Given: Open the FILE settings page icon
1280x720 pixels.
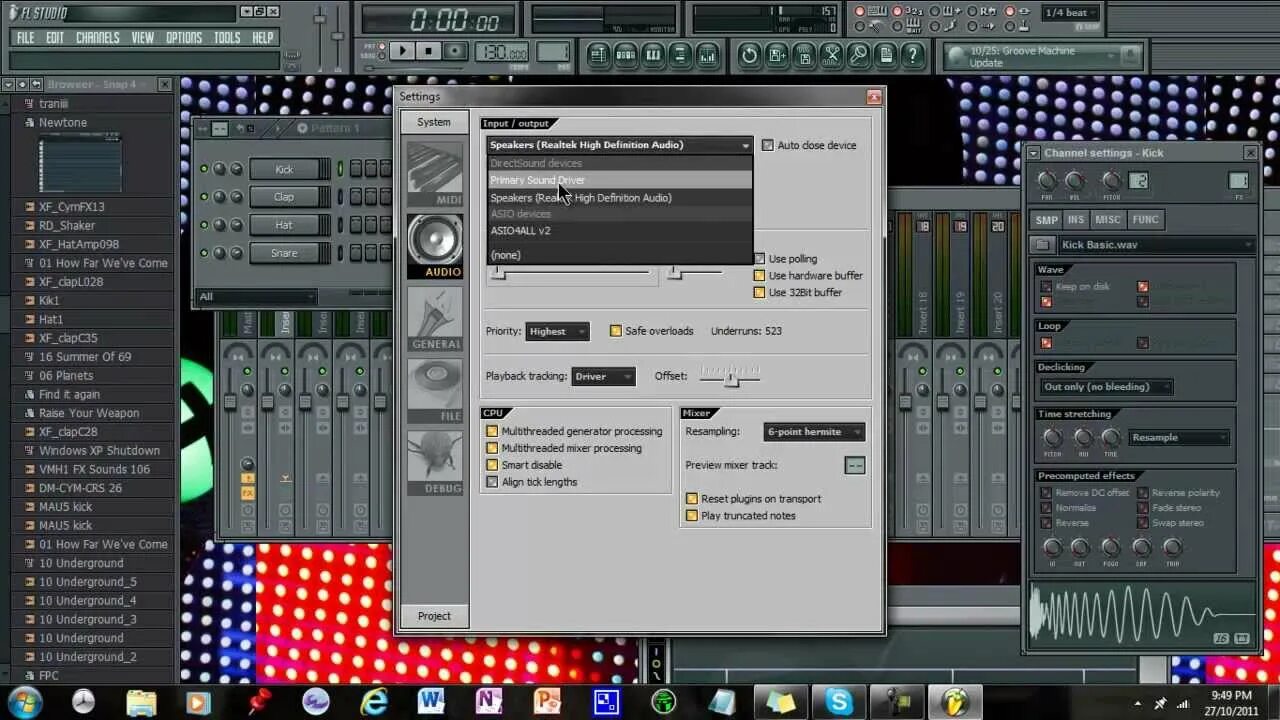Looking at the screenshot, I should point(435,390).
